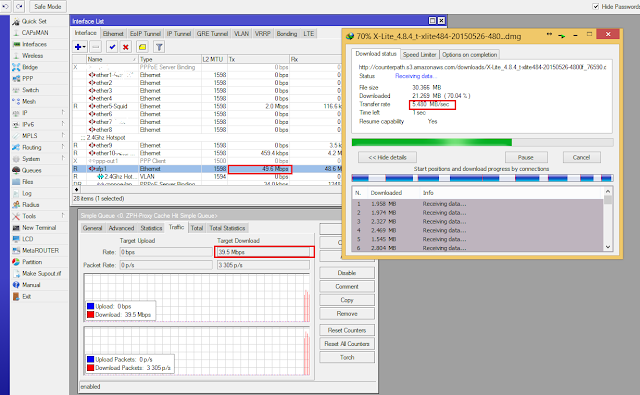This screenshot has width=640, height=395.
Task: Switch to the EoIP Tunnel tab
Action: 145,33
